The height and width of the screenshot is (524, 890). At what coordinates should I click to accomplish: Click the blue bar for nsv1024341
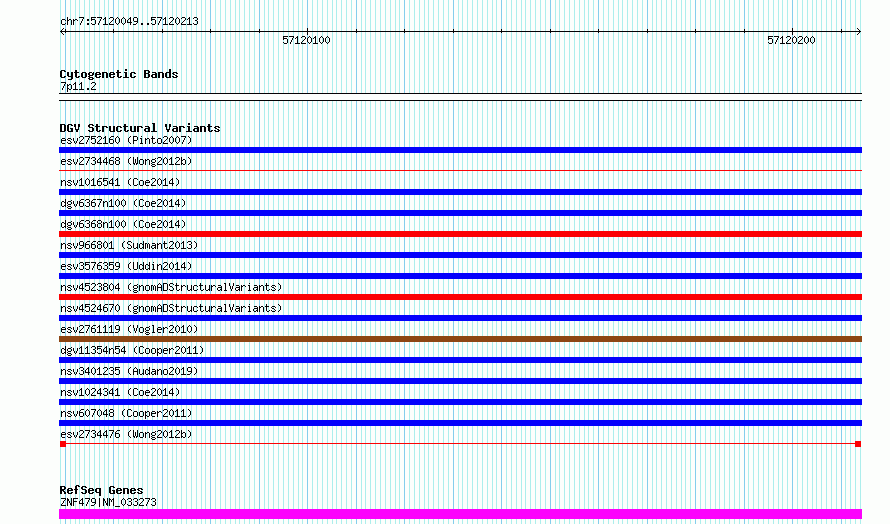click(460, 402)
